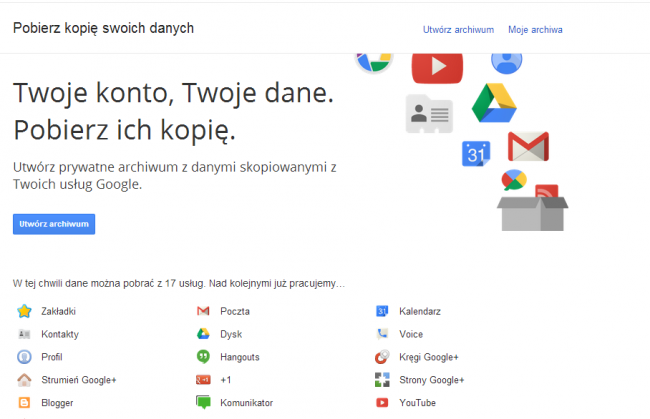Open the Utwórz archiwum header link

[x=458, y=30]
